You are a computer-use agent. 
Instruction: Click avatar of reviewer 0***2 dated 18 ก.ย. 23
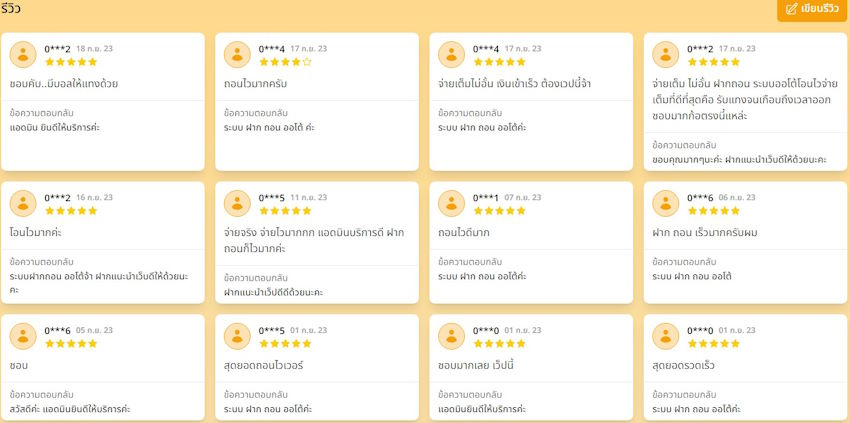coord(23,55)
